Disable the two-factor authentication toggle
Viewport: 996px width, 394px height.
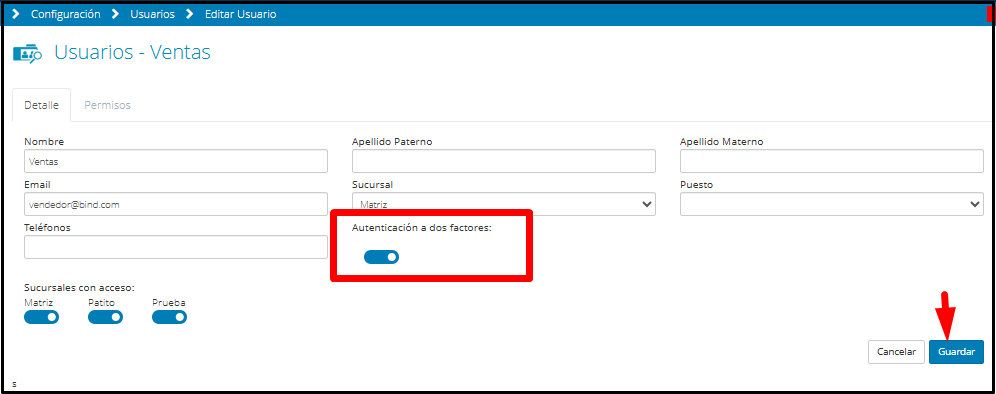381,257
